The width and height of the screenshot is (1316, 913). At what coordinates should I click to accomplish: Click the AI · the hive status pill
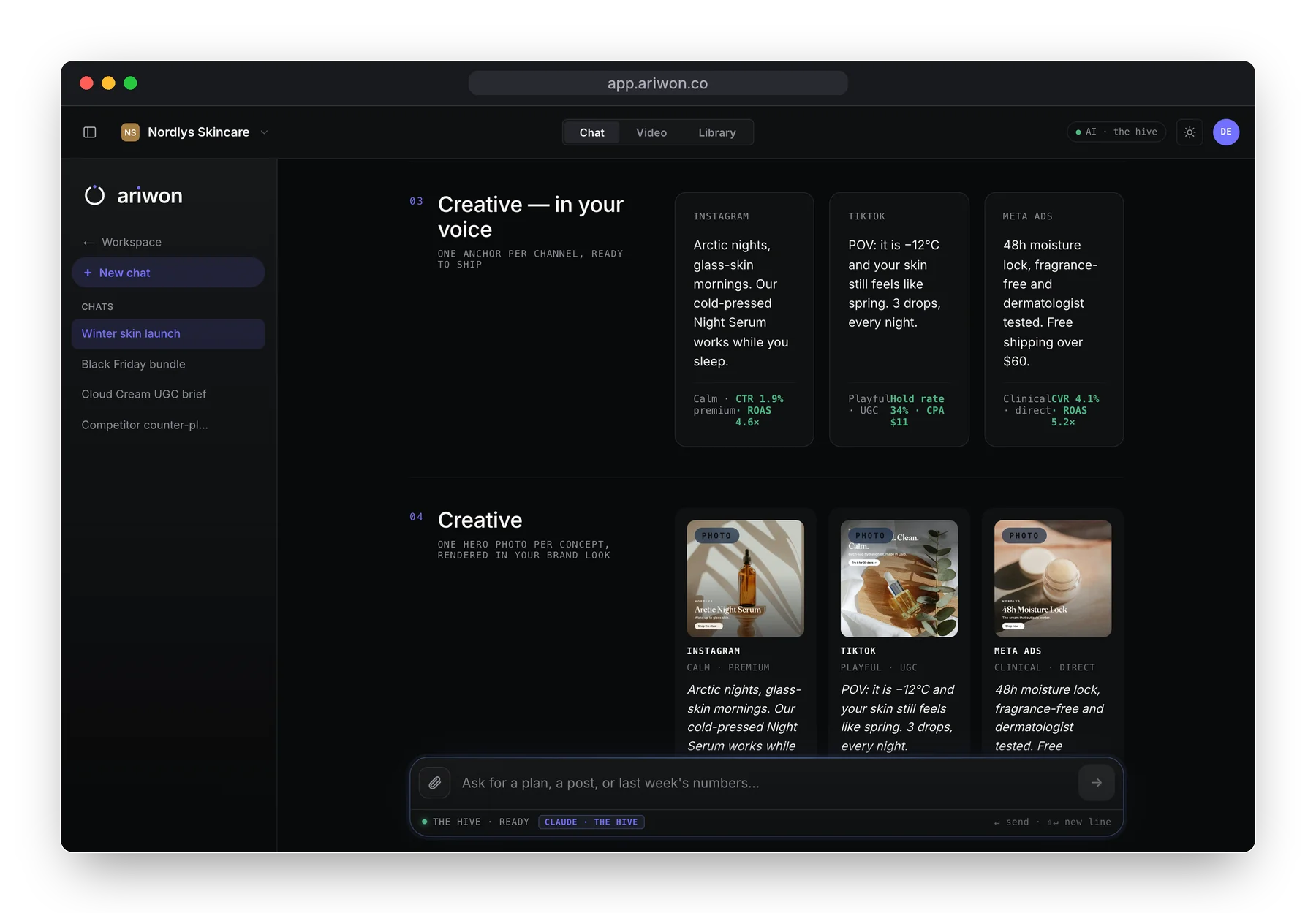click(1116, 132)
